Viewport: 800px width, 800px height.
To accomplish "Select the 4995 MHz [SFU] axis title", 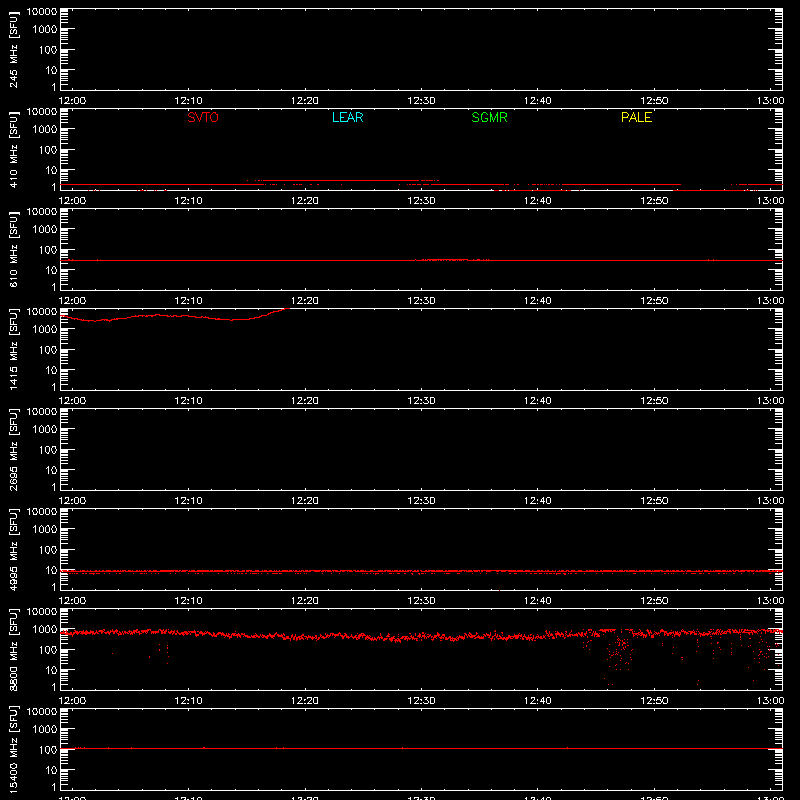I will [13, 550].
